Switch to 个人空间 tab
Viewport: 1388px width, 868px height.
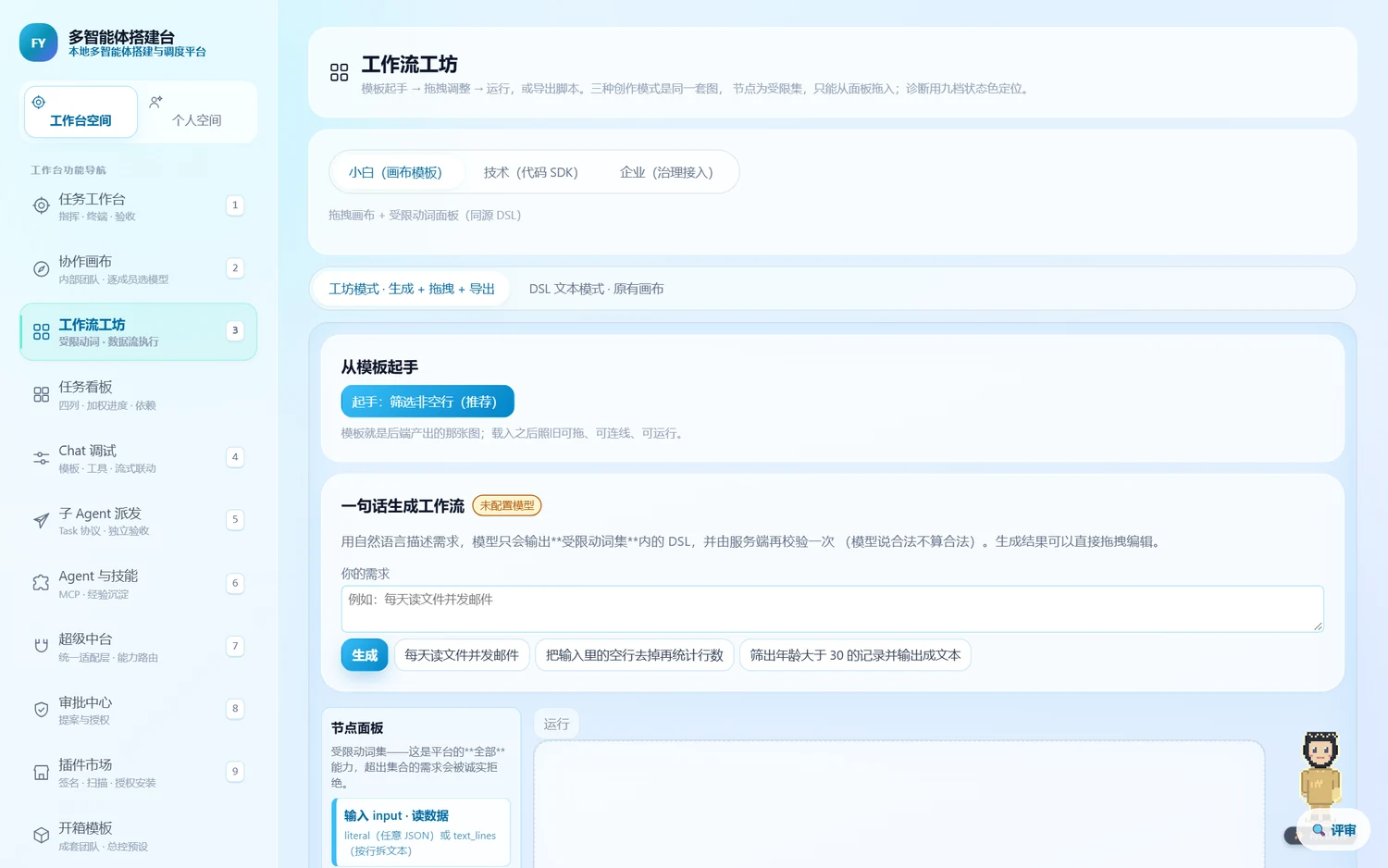[196, 112]
